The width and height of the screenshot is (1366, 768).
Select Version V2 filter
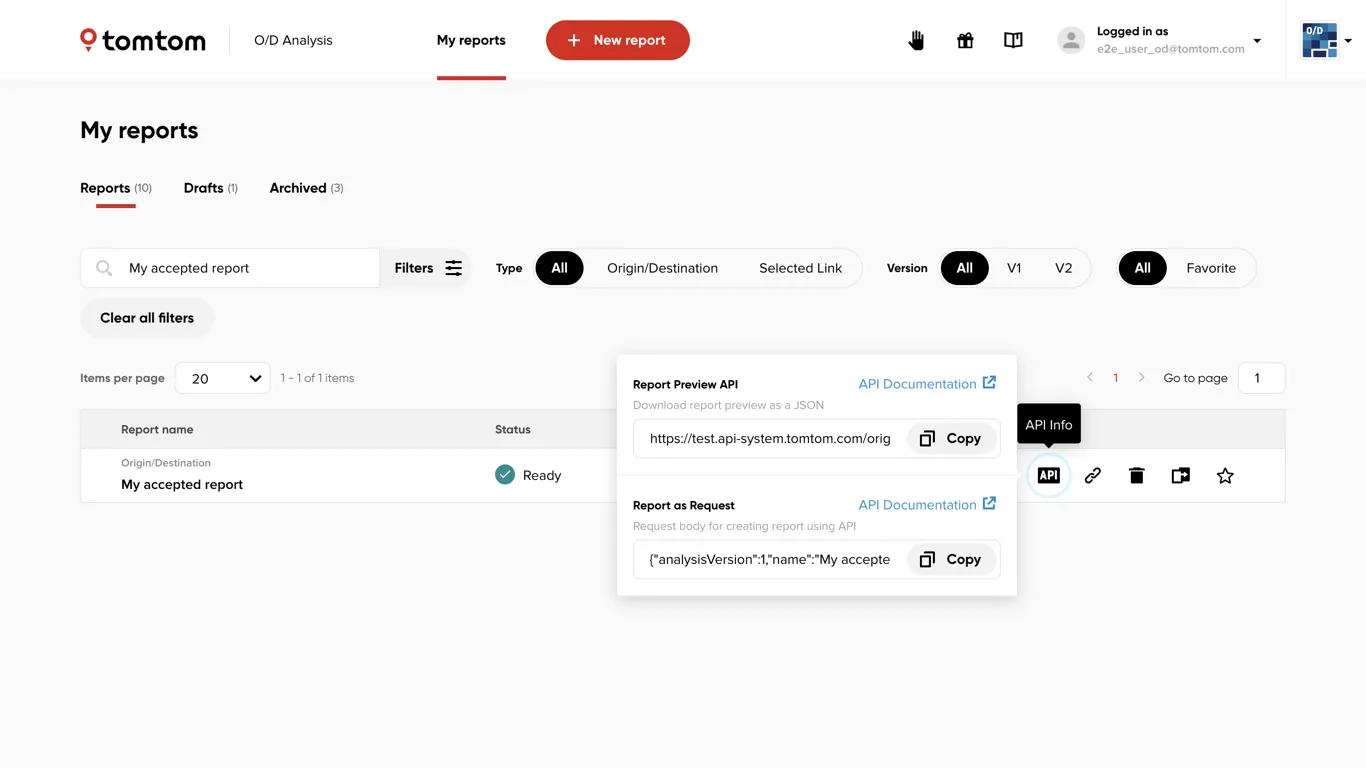pyautogui.click(x=1064, y=268)
